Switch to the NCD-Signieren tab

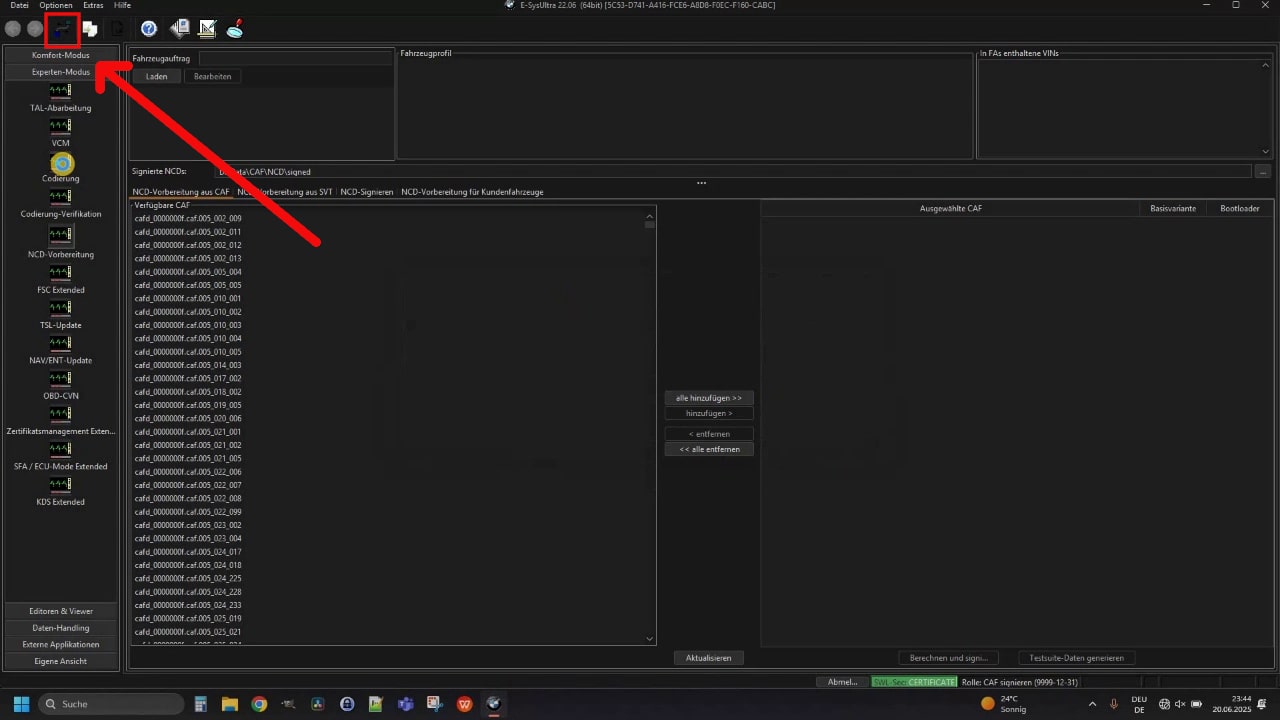click(x=366, y=192)
